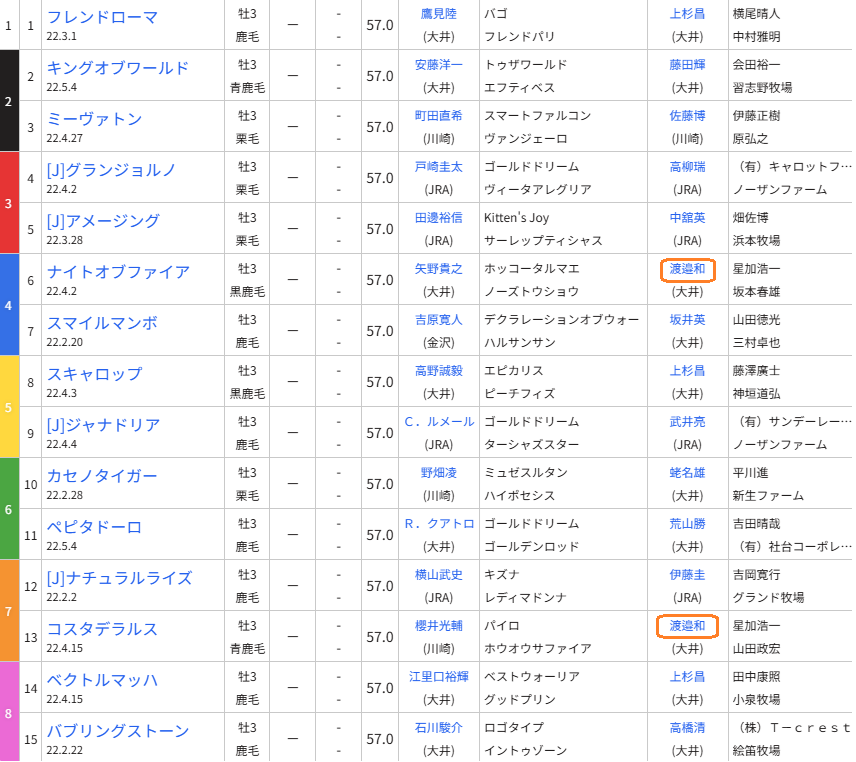Open horse ミーヴァトン page
The height and width of the screenshot is (762, 856).
(94, 119)
